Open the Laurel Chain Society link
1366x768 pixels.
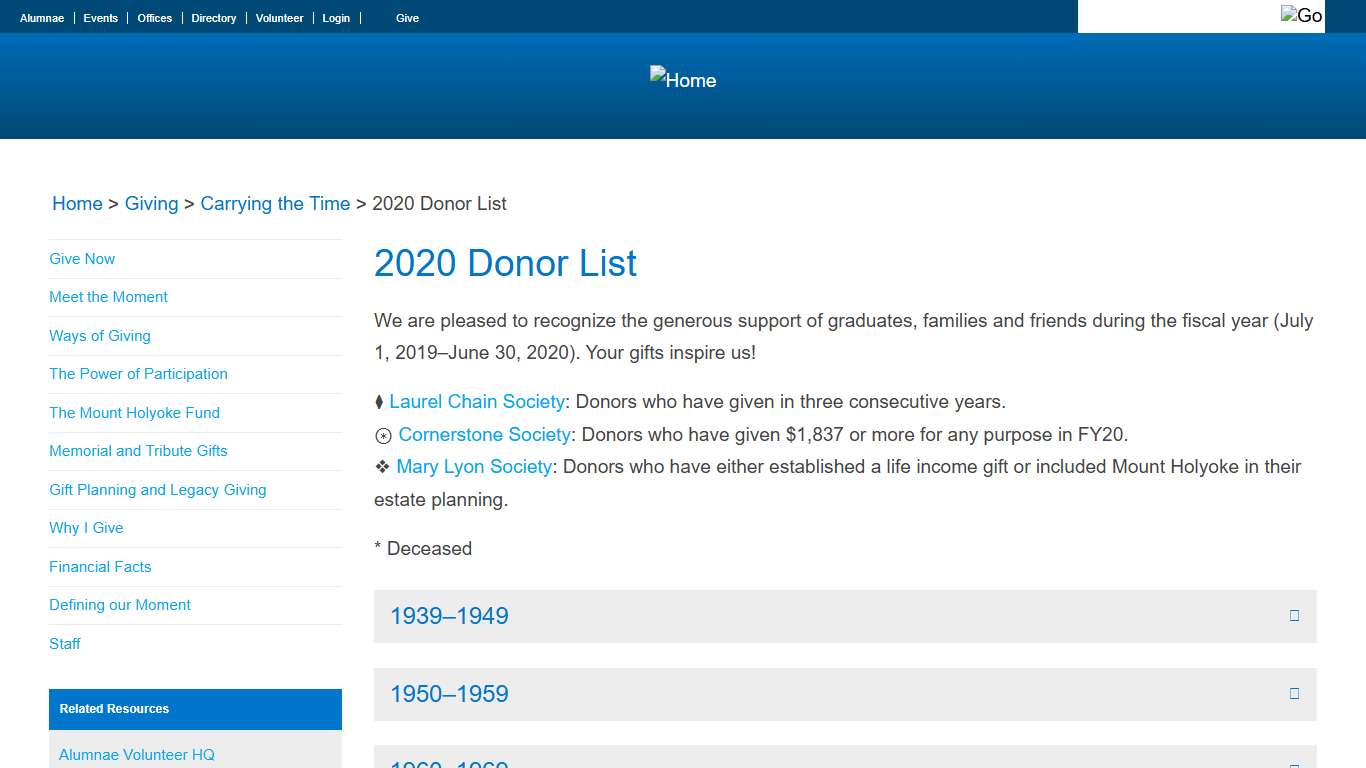pos(476,401)
